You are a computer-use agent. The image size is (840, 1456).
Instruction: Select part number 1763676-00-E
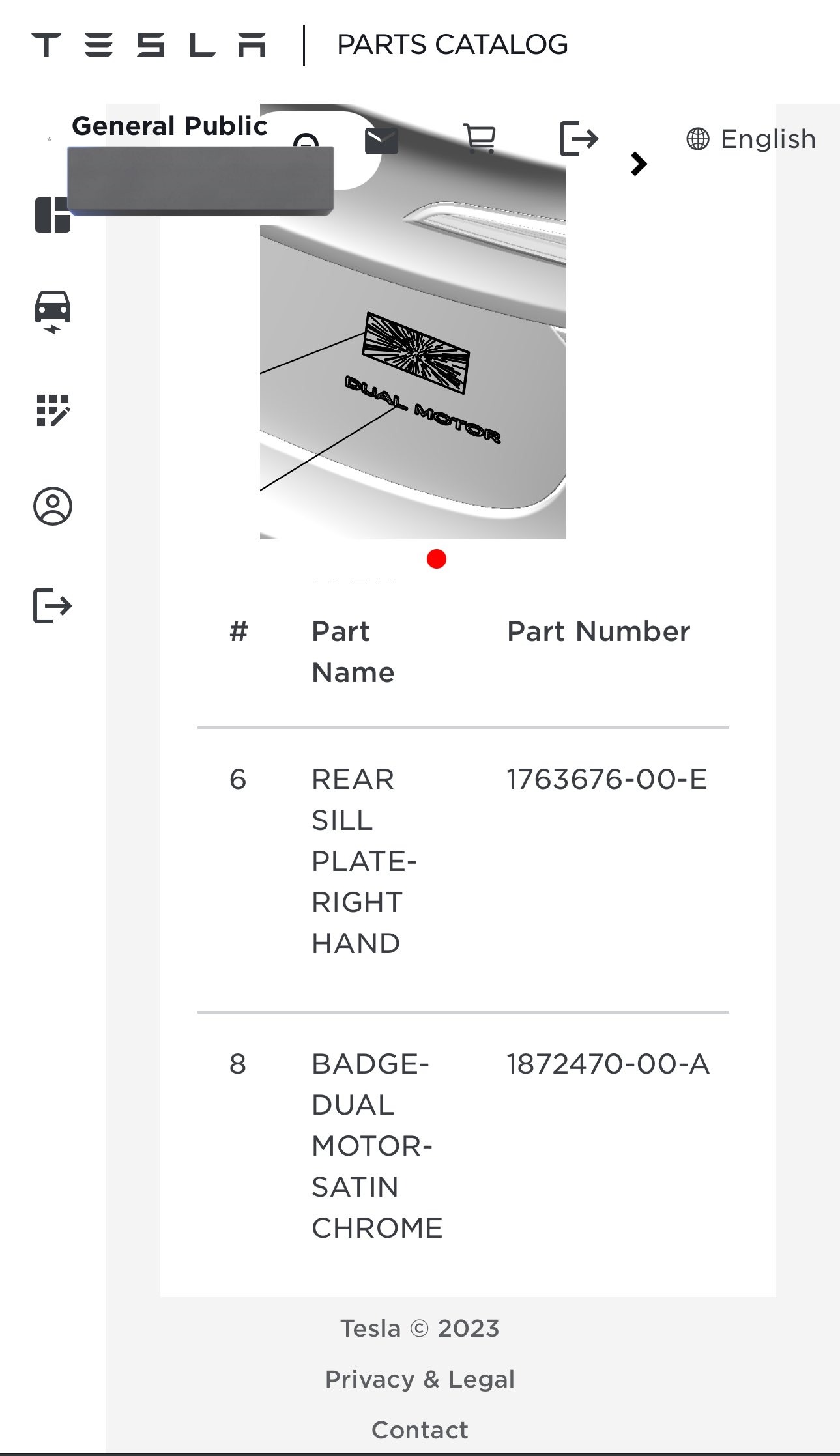click(x=607, y=779)
